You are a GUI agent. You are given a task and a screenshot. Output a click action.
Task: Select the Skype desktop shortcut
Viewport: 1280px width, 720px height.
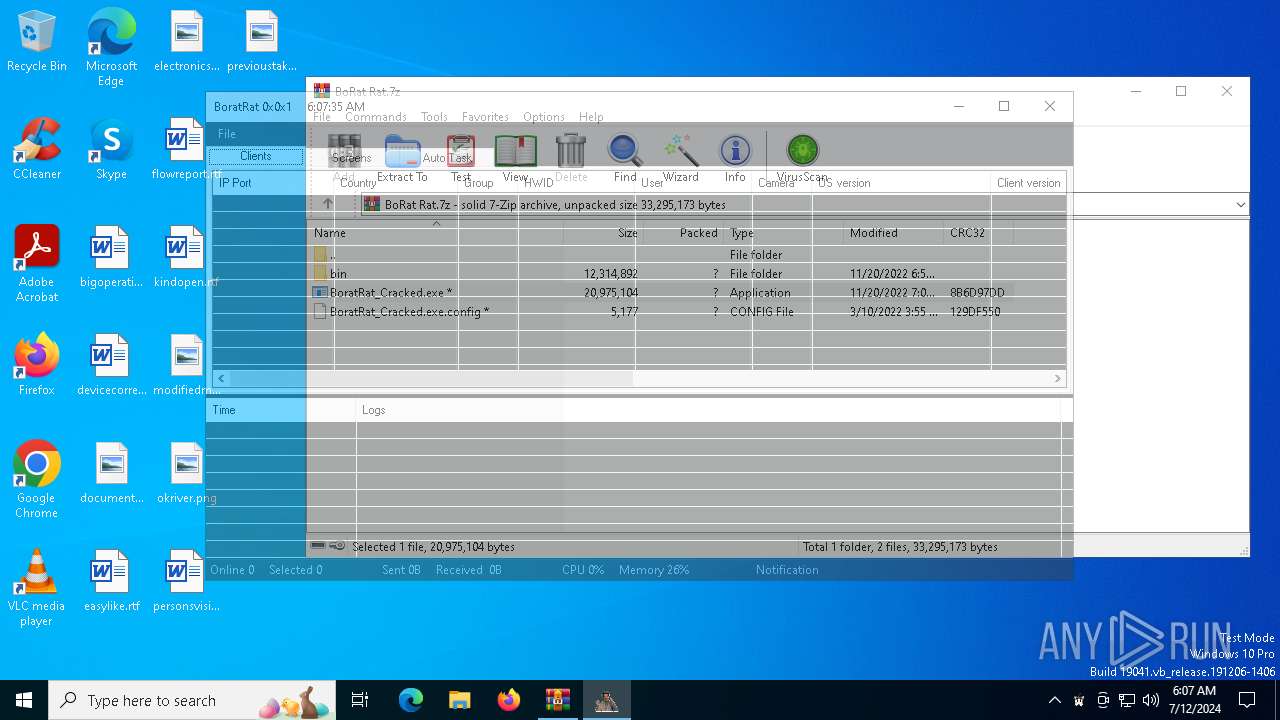pyautogui.click(x=111, y=150)
